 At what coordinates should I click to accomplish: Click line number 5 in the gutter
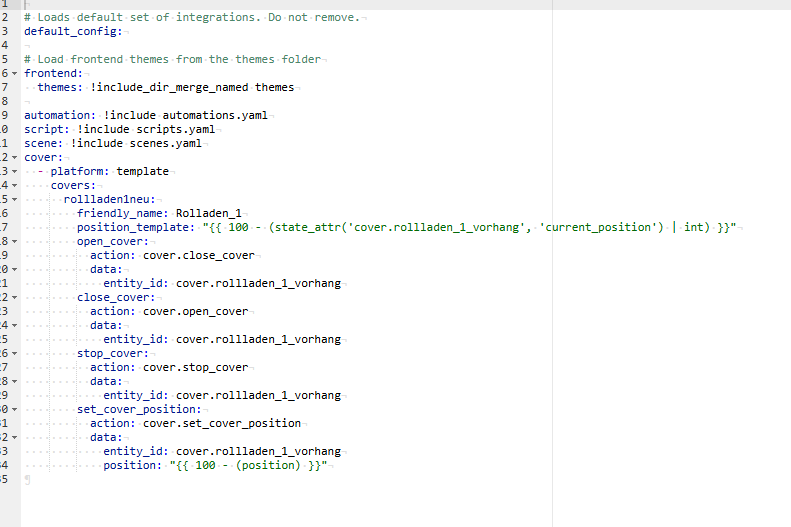(5, 59)
